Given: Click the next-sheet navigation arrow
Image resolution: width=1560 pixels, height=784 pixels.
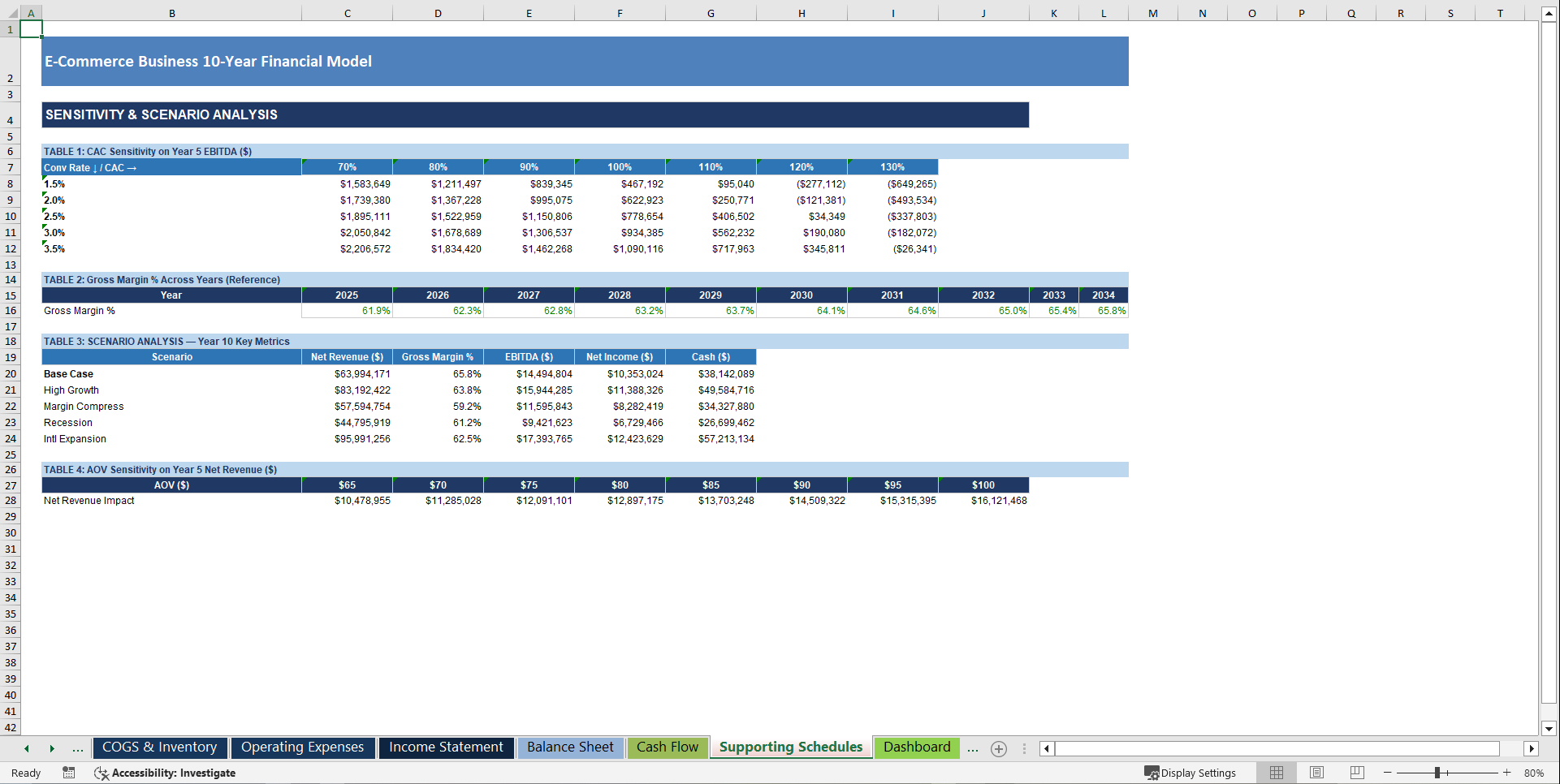Looking at the screenshot, I should 52,748.
